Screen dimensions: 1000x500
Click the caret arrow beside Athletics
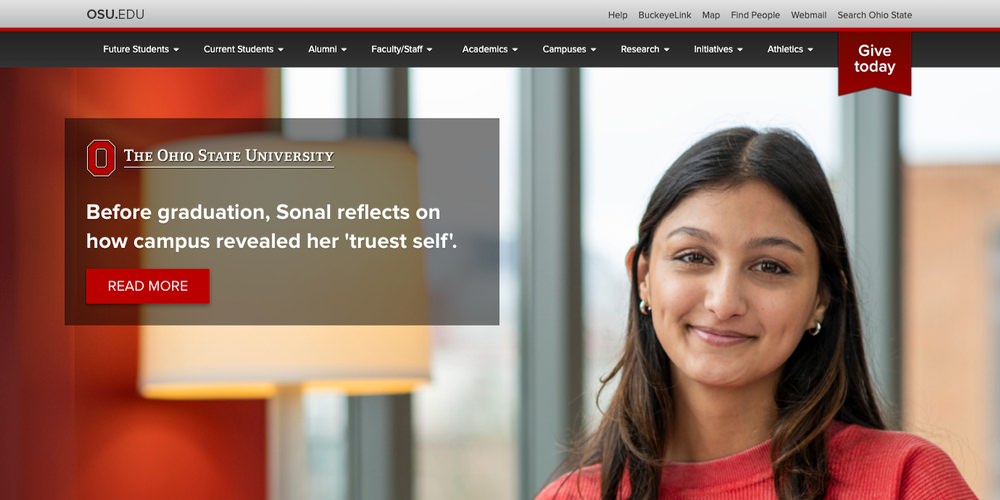click(x=810, y=50)
